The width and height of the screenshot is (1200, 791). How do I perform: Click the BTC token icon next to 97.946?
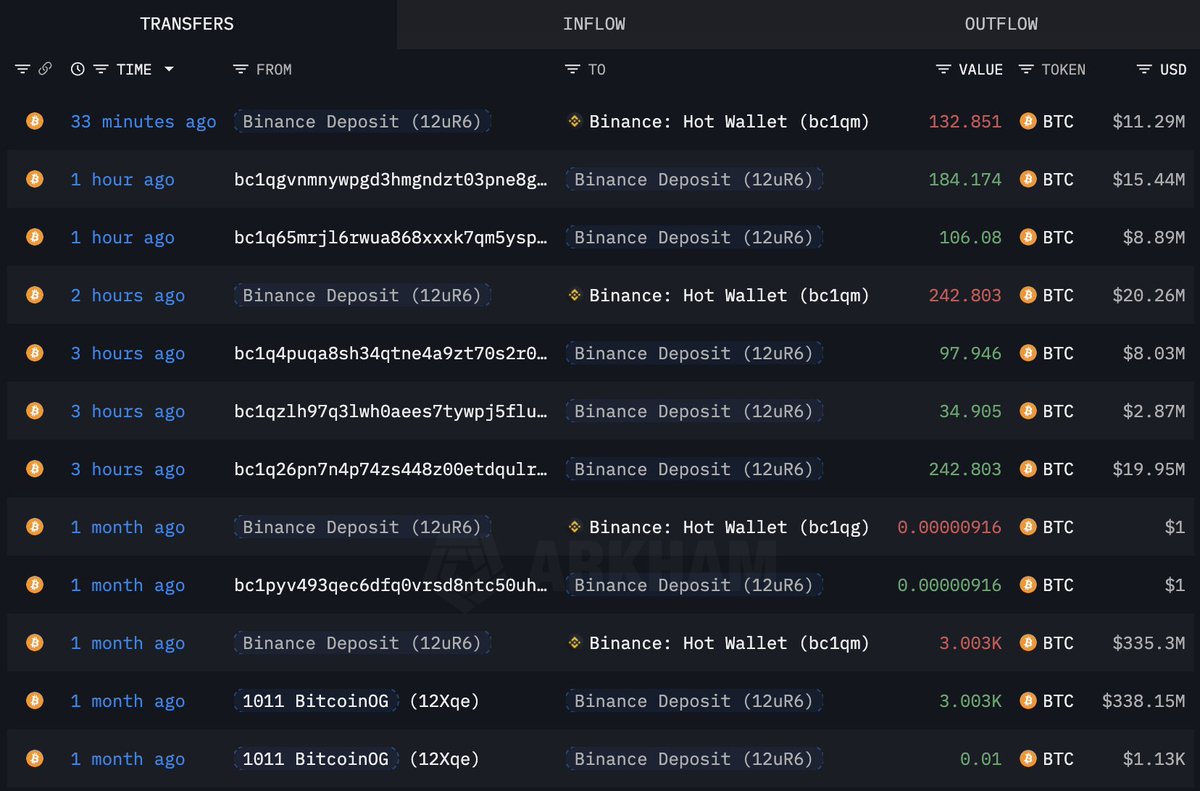pos(1027,353)
